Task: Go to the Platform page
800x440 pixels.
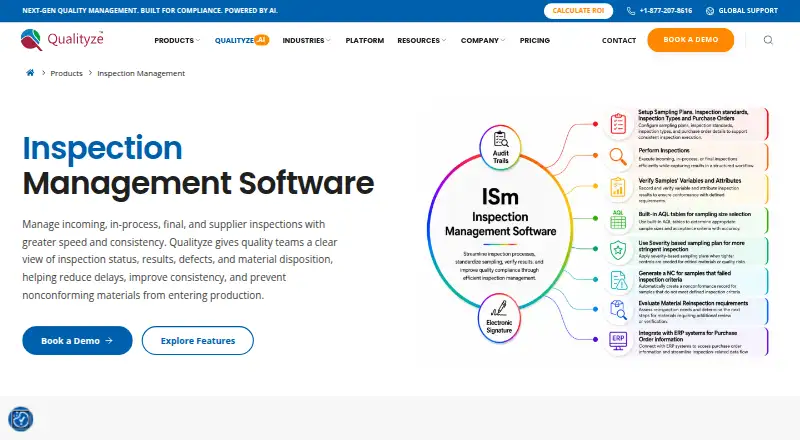Action: pyautogui.click(x=364, y=40)
